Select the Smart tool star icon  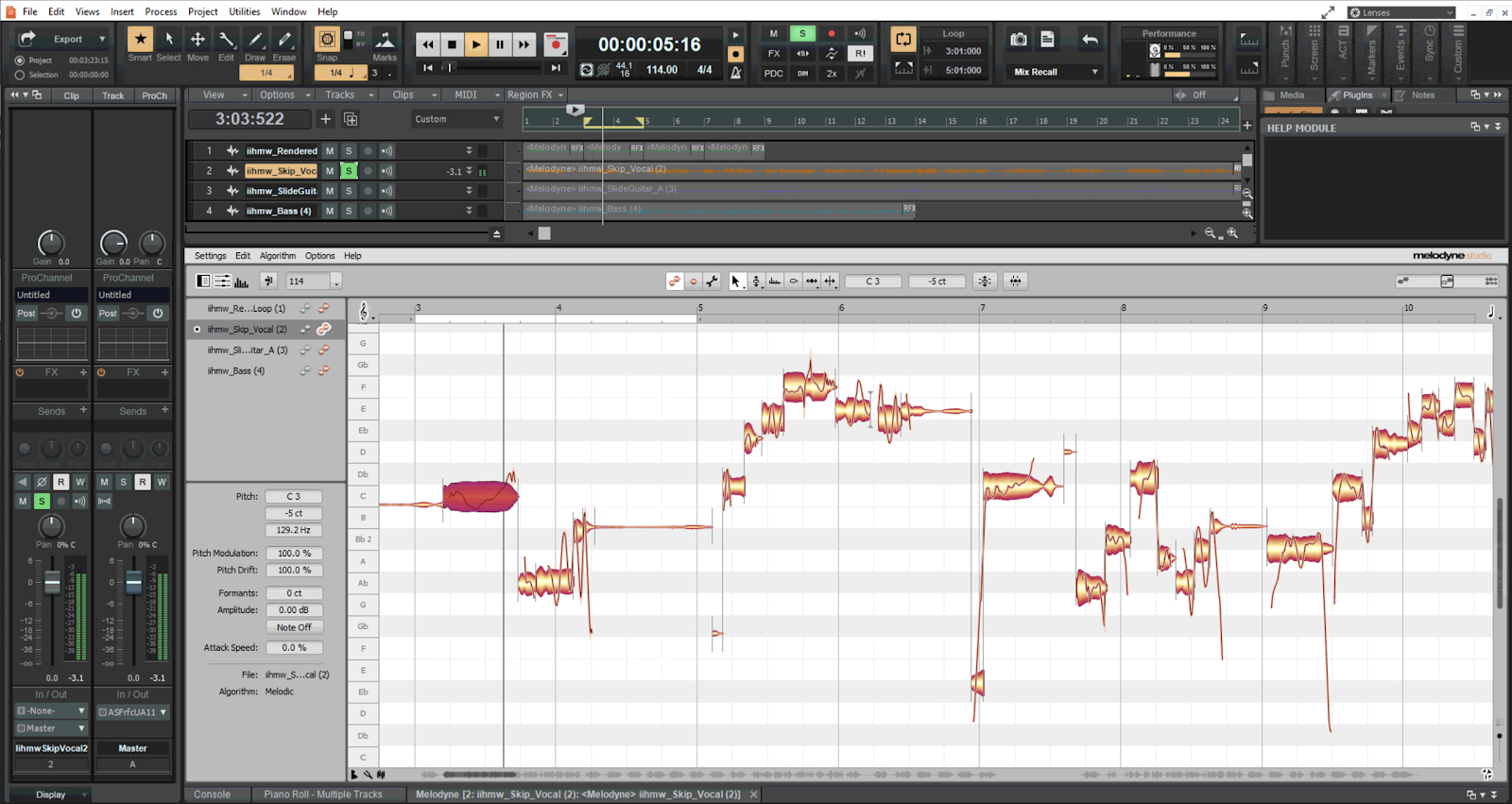[x=140, y=40]
